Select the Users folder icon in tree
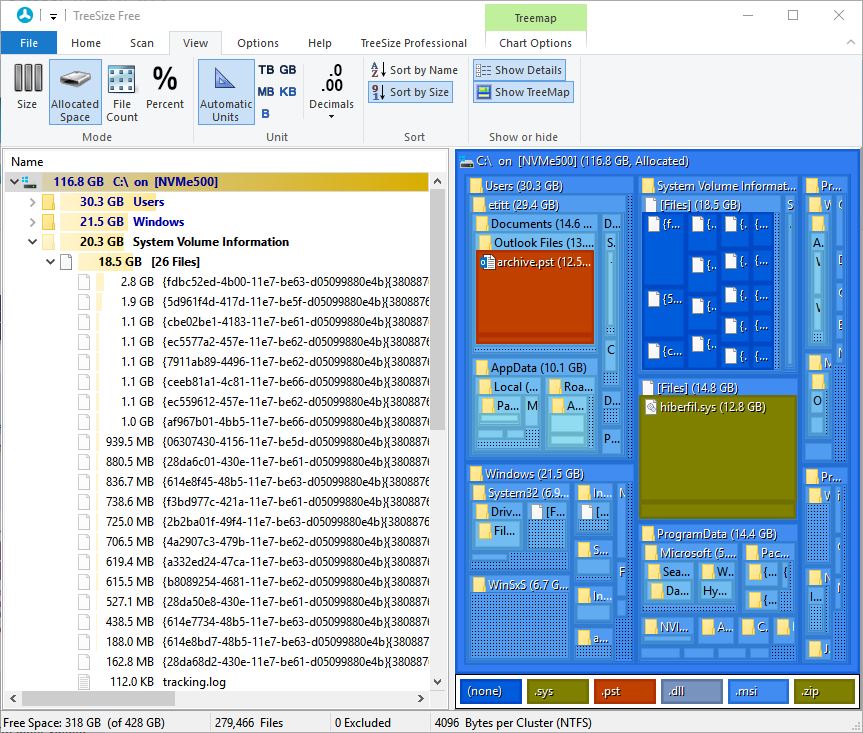Screen dimensions: 863x733 (x=48, y=202)
